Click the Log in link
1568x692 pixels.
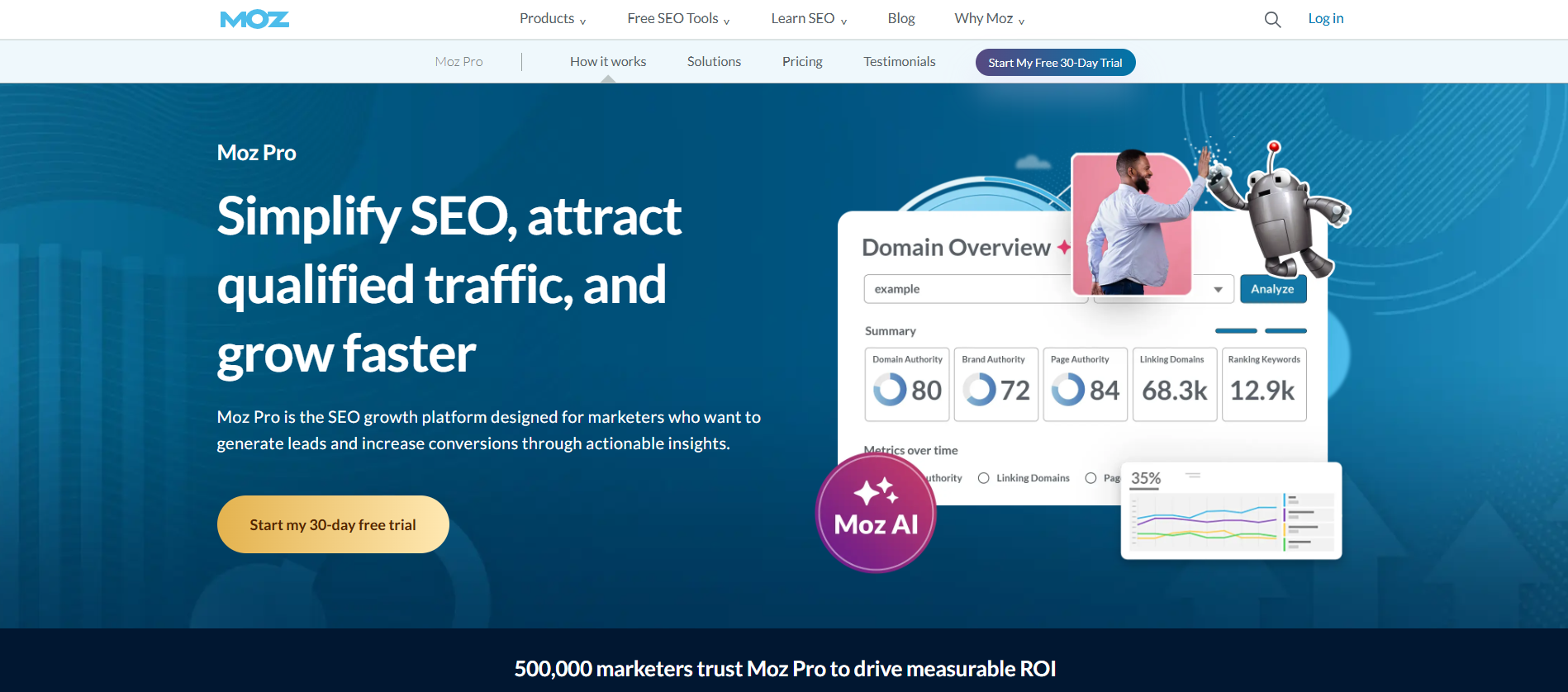tap(1325, 19)
